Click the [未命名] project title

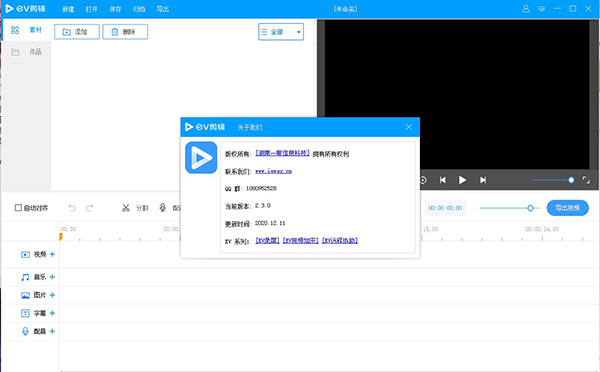pos(346,9)
